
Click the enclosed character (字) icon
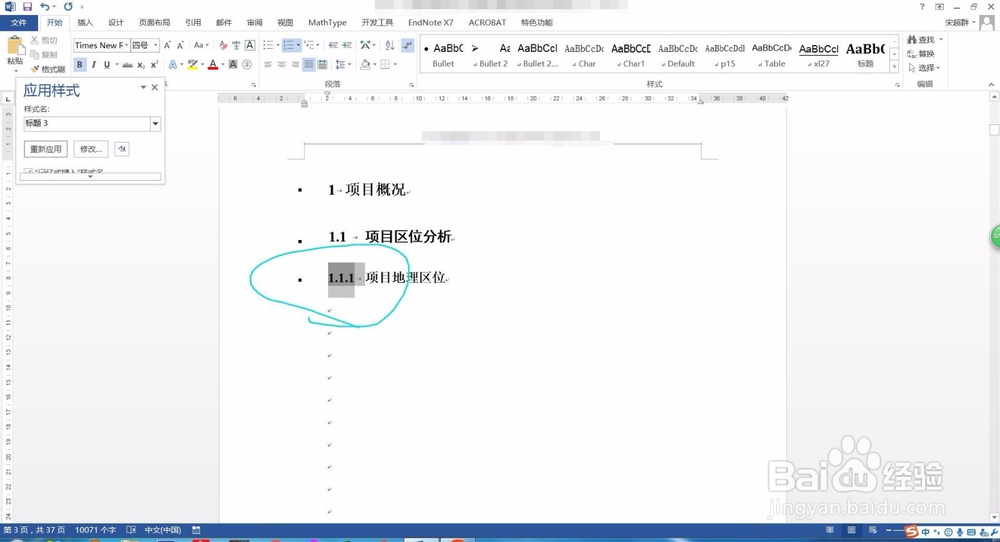tap(247, 64)
